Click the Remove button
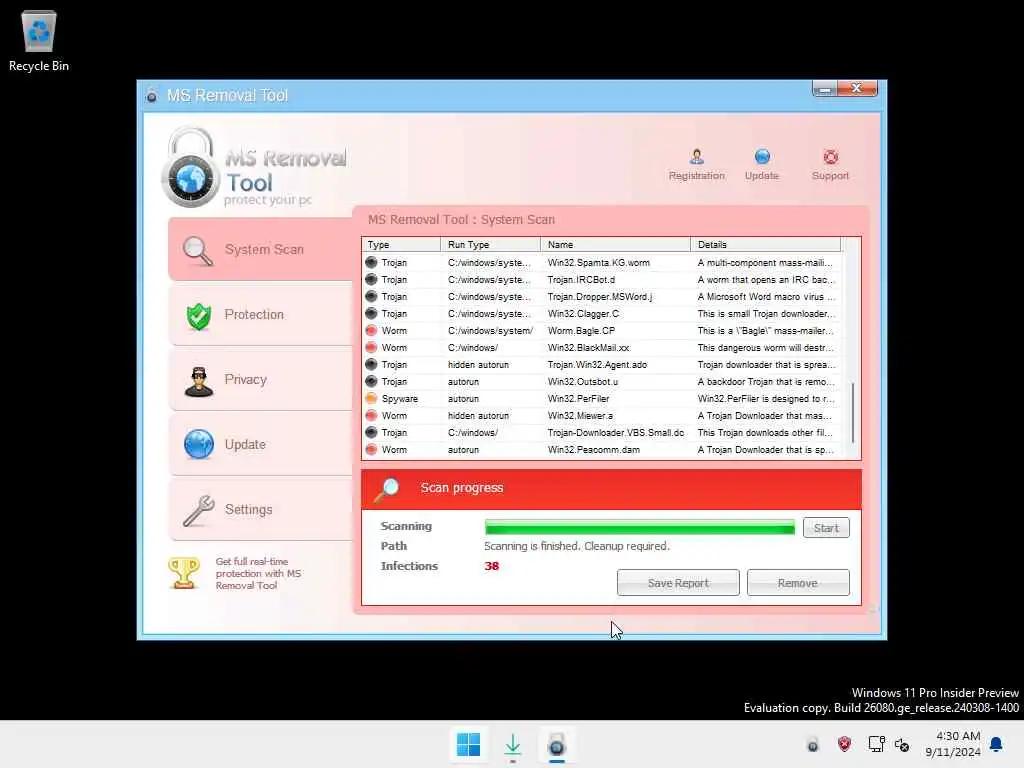 [x=798, y=583]
